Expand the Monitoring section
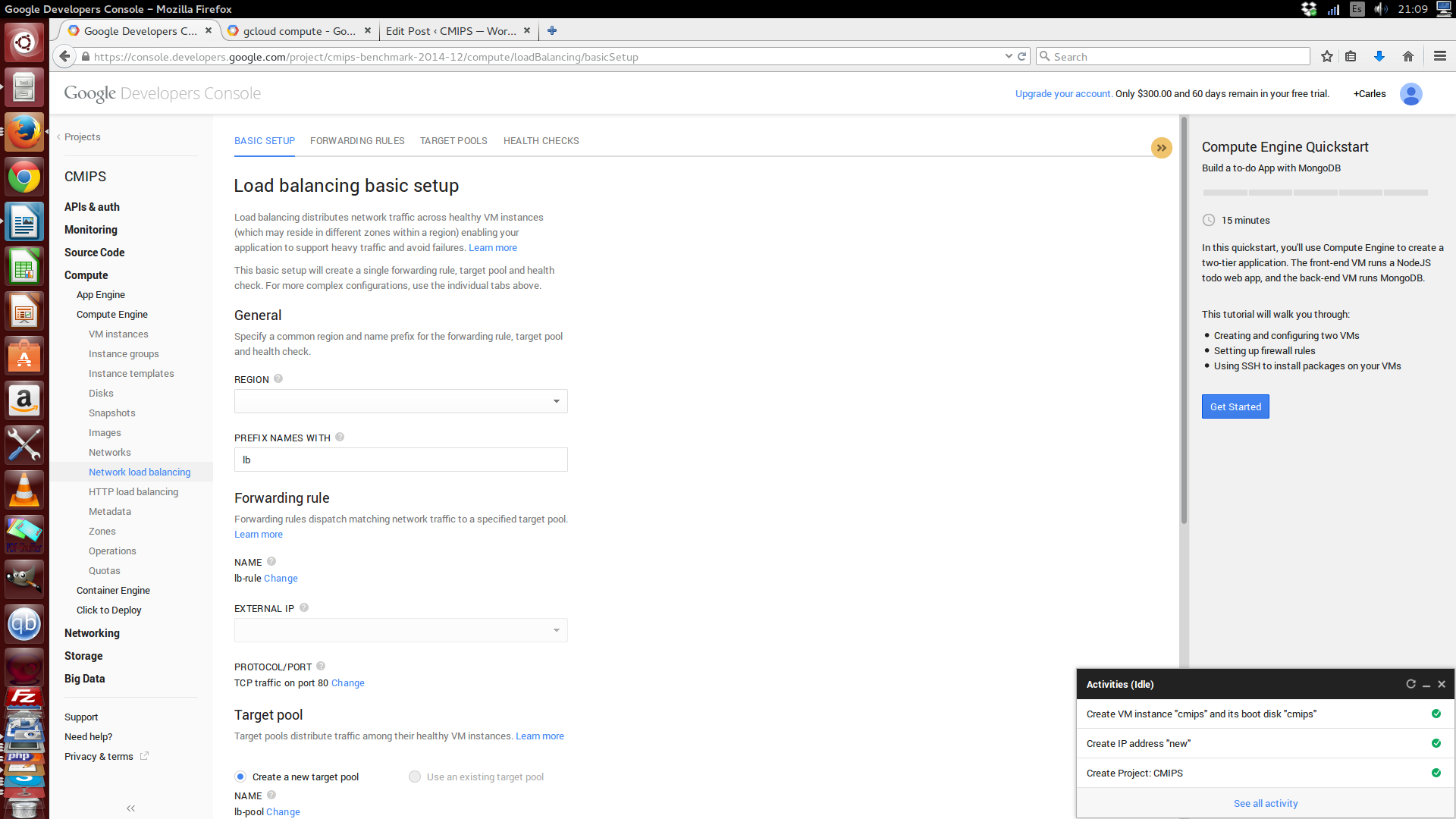 [91, 230]
